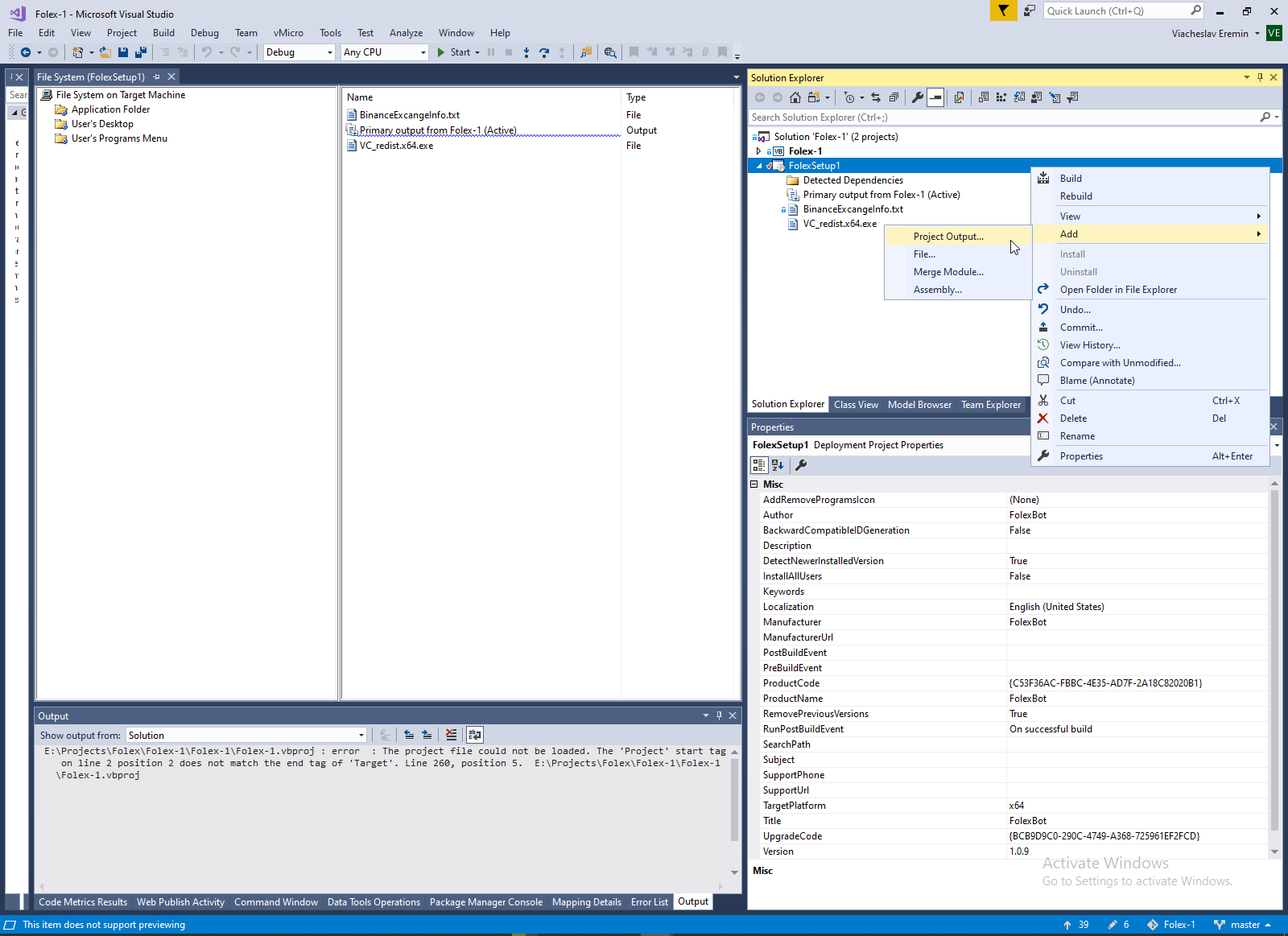Click the Pending Changes Filter clock icon
This screenshot has width=1288, height=936.
pyautogui.click(x=850, y=97)
